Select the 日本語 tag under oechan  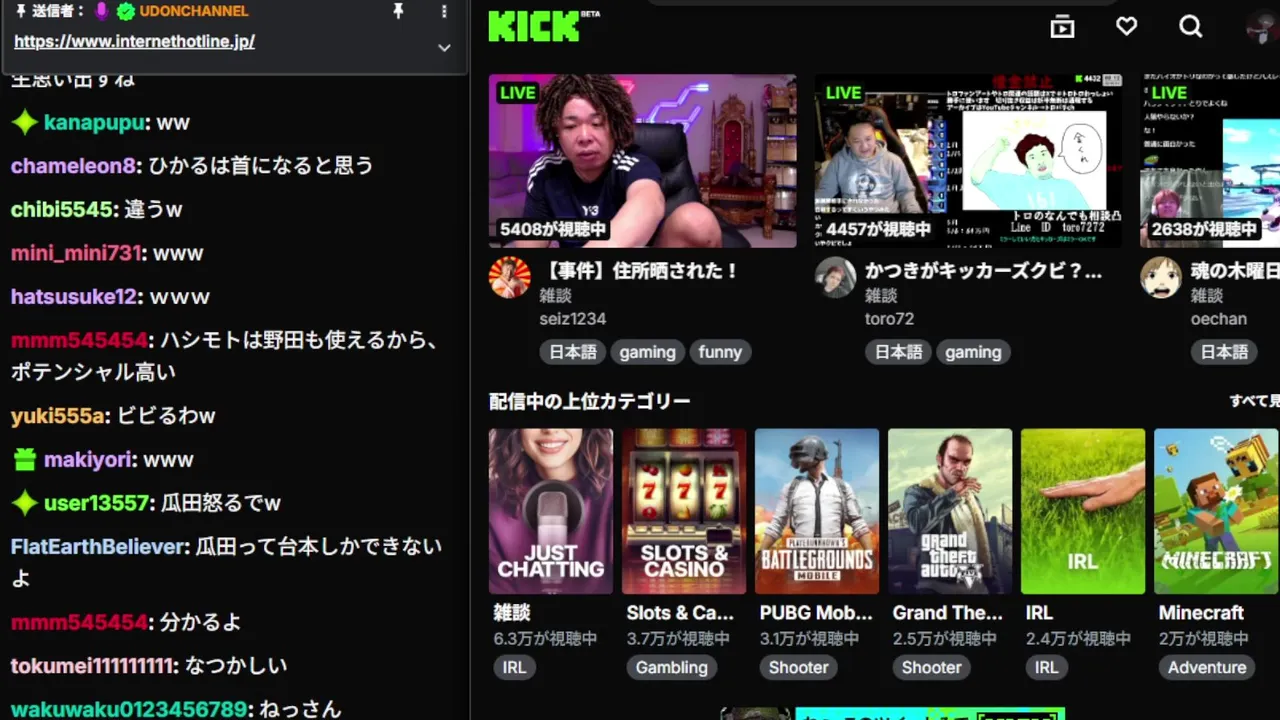pos(1224,352)
